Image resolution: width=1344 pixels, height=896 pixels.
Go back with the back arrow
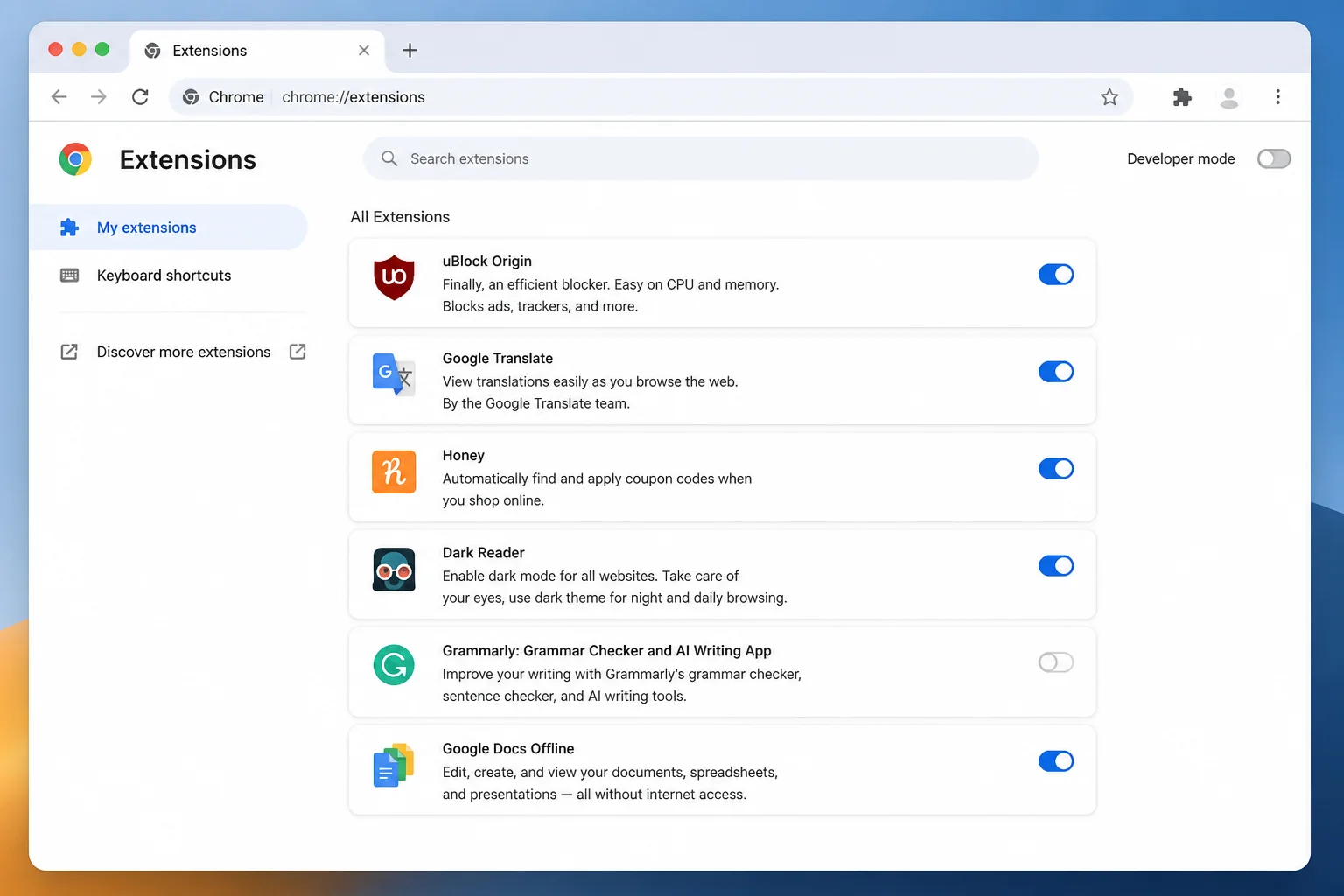(x=59, y=97)
